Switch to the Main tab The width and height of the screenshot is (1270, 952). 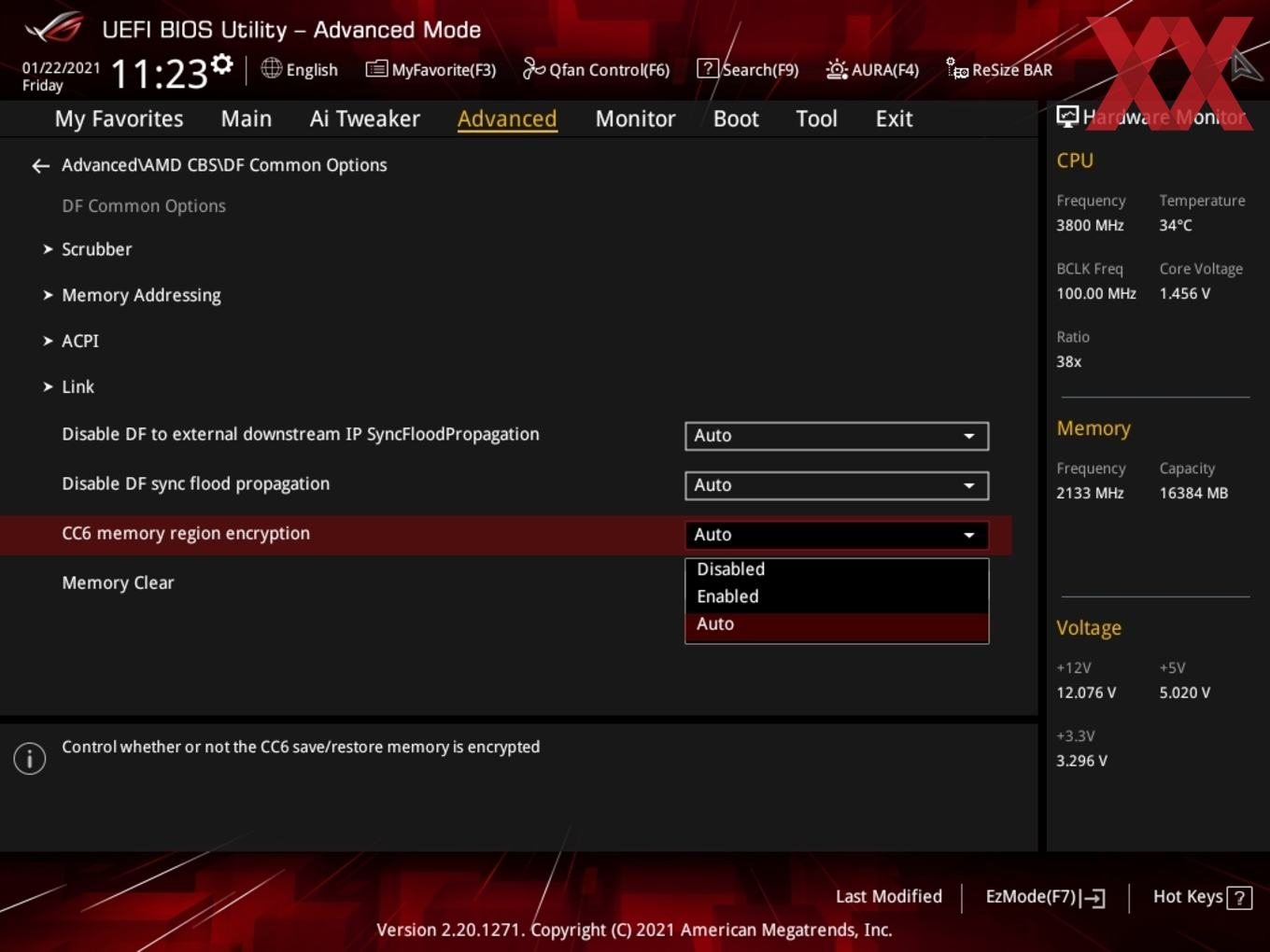(247, 119)
